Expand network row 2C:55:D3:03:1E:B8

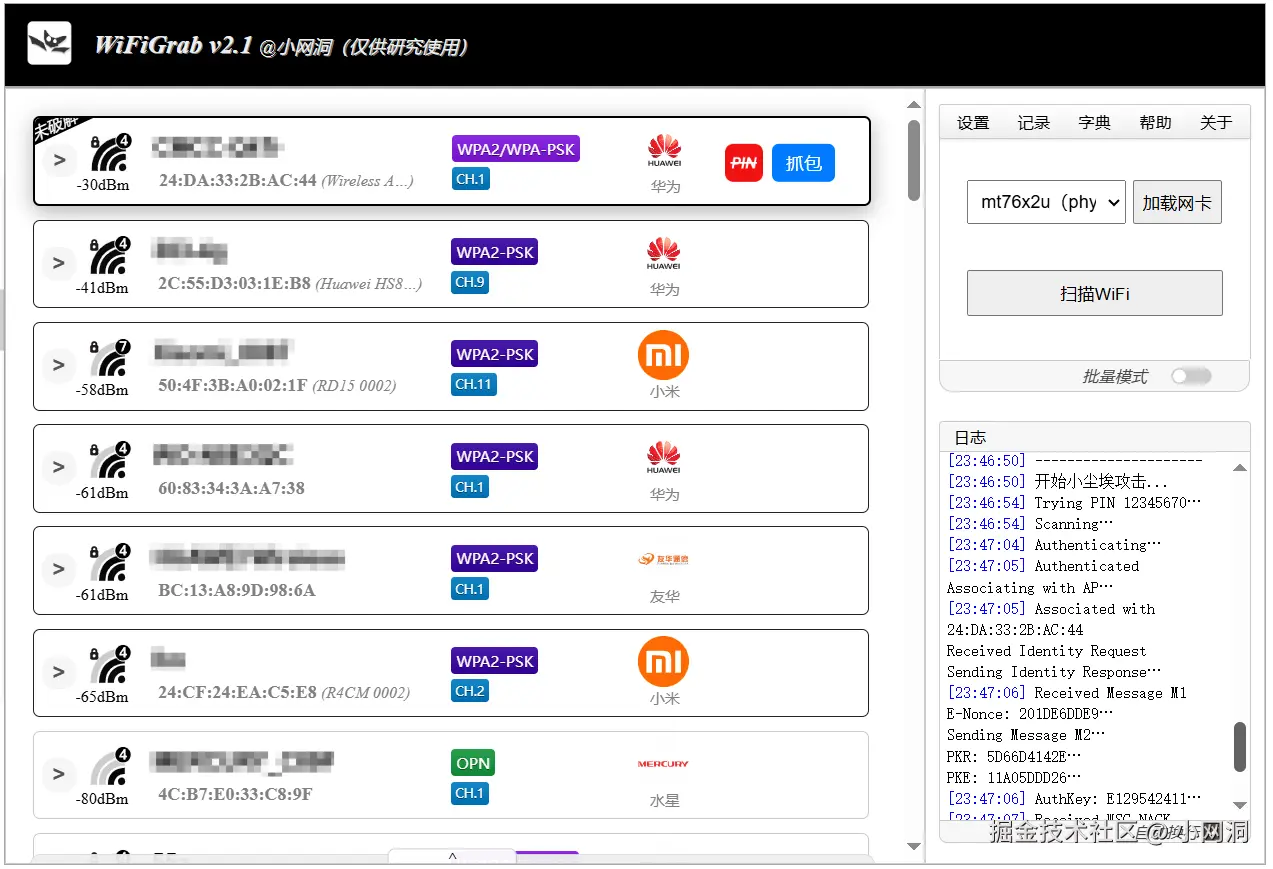(59, 263)
